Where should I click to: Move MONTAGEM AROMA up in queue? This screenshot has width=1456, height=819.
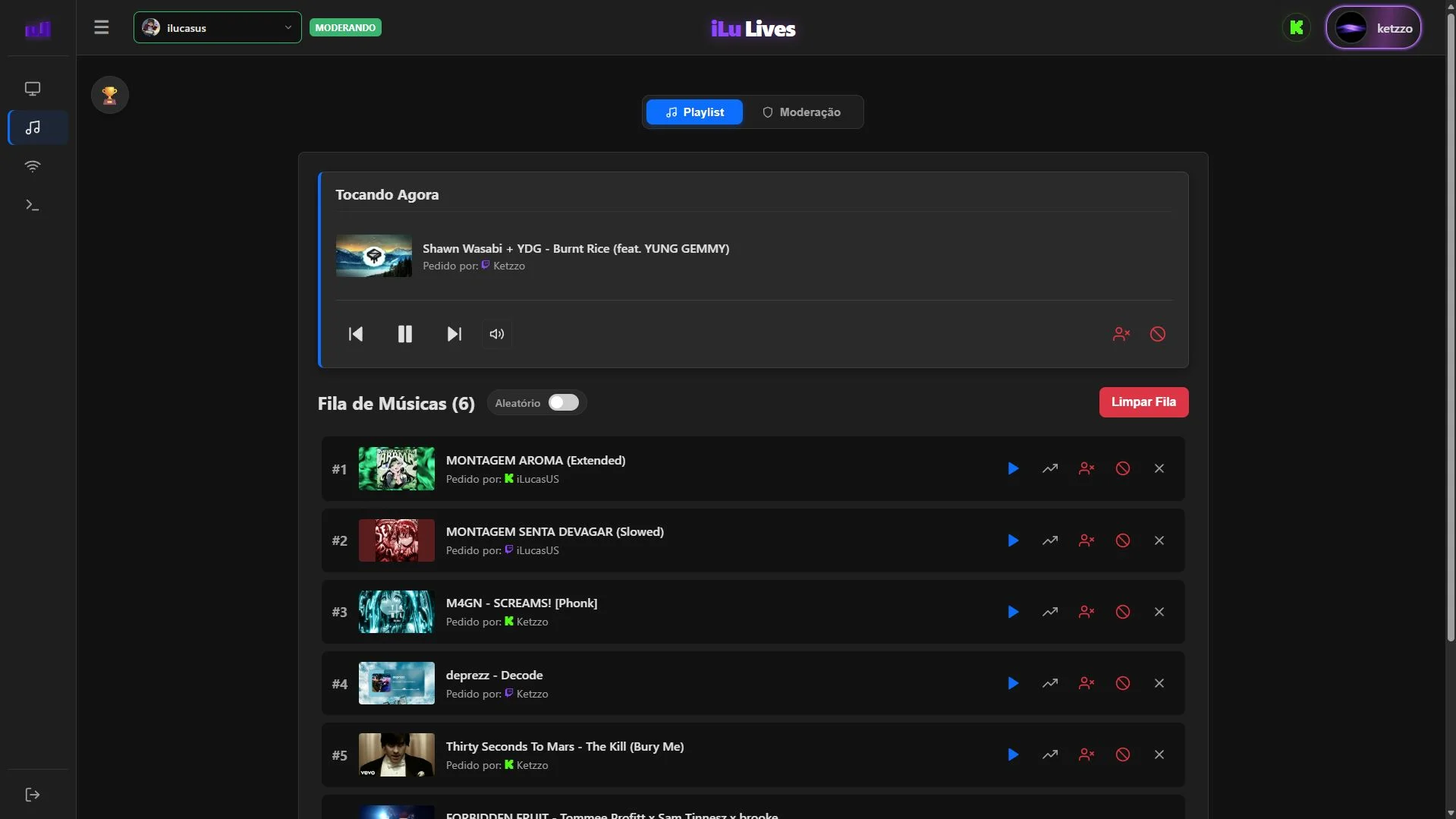[1050, 468]
